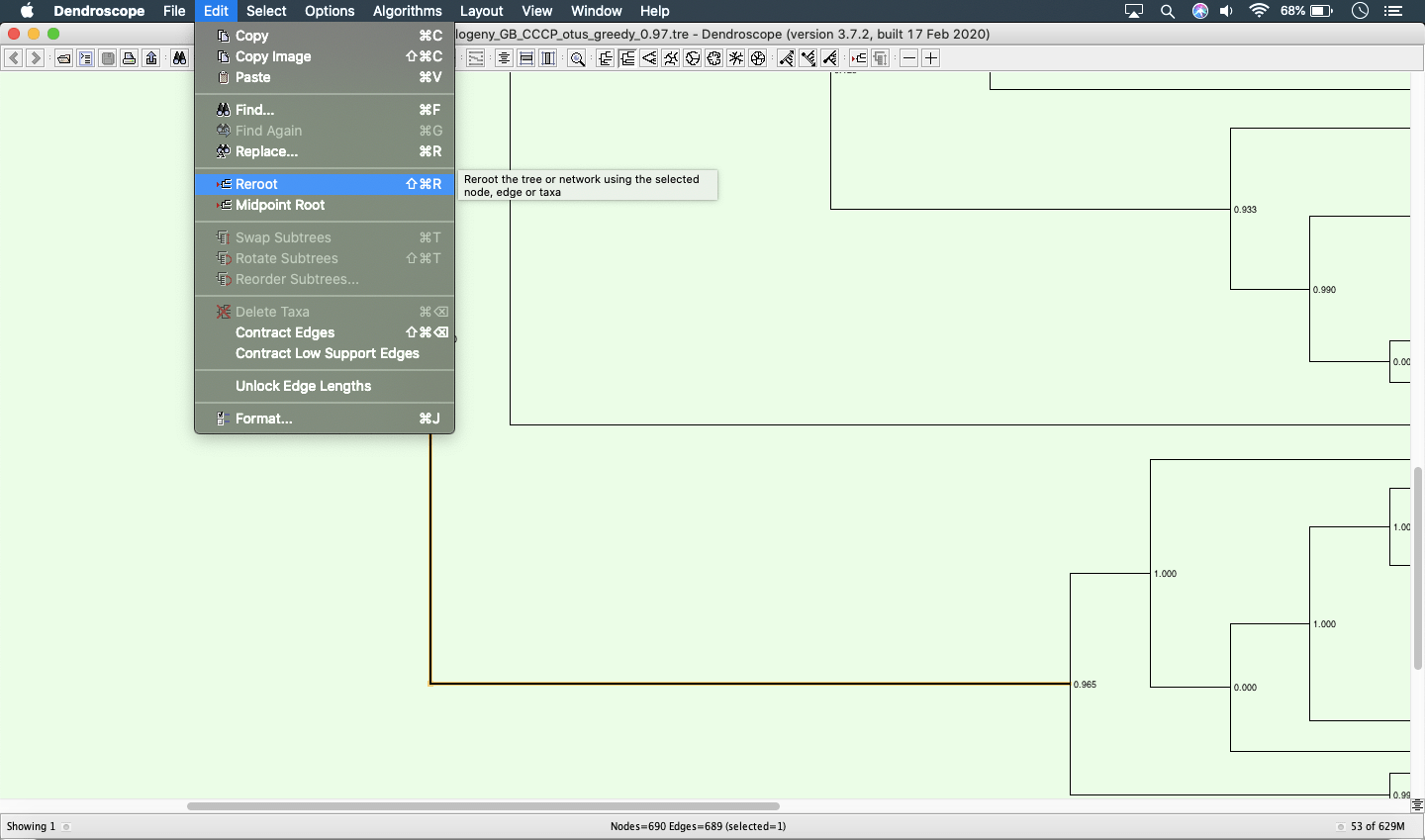Open the Algorithms menu
This screenshot has width=1425, height=840.
pyautogui.click(x=407, y=11)
